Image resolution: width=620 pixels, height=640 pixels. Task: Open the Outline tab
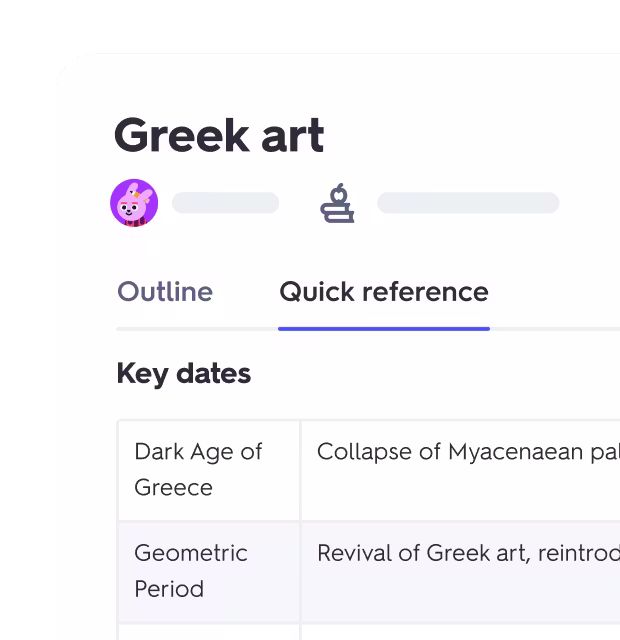(x=165, y=292)
